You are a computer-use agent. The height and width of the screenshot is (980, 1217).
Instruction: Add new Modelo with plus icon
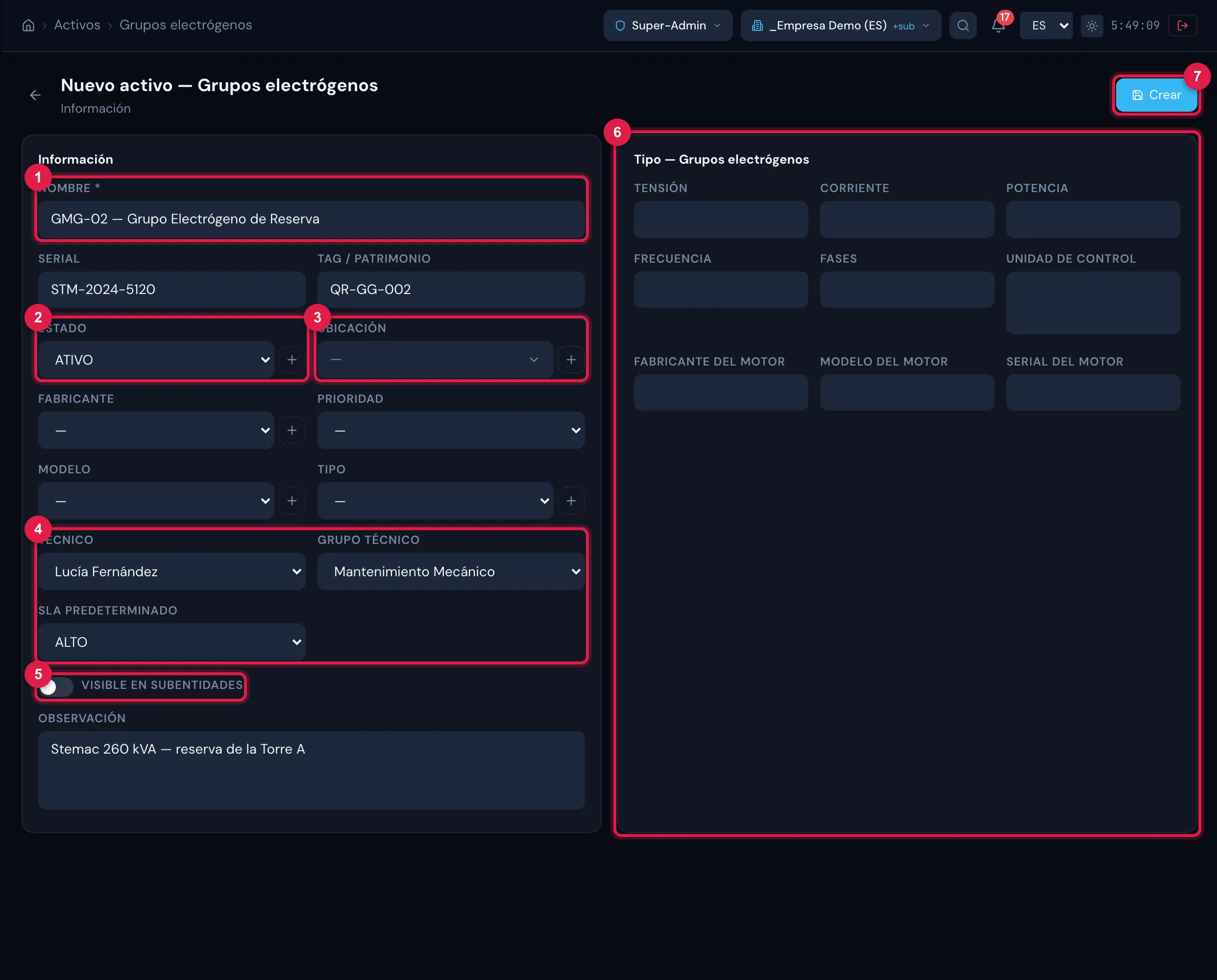point(292,501)
